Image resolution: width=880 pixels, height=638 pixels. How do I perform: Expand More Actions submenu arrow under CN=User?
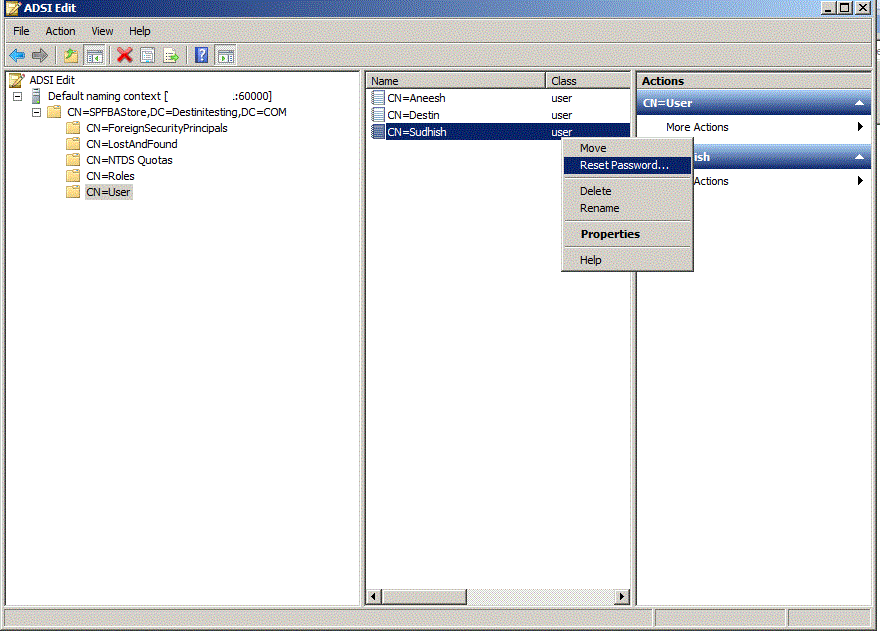click(860, 127)
